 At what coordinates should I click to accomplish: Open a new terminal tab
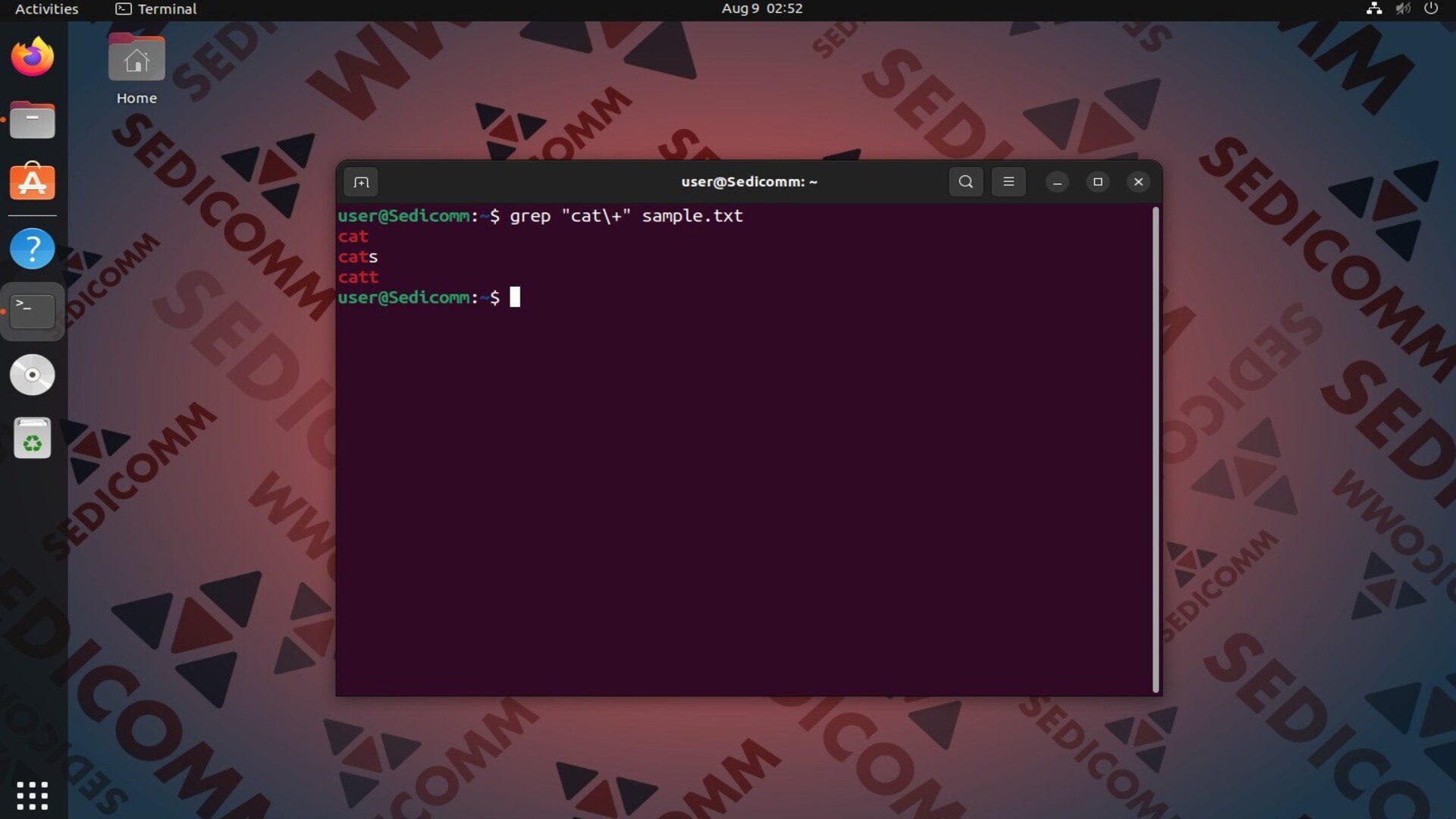[x=361, y=182]
